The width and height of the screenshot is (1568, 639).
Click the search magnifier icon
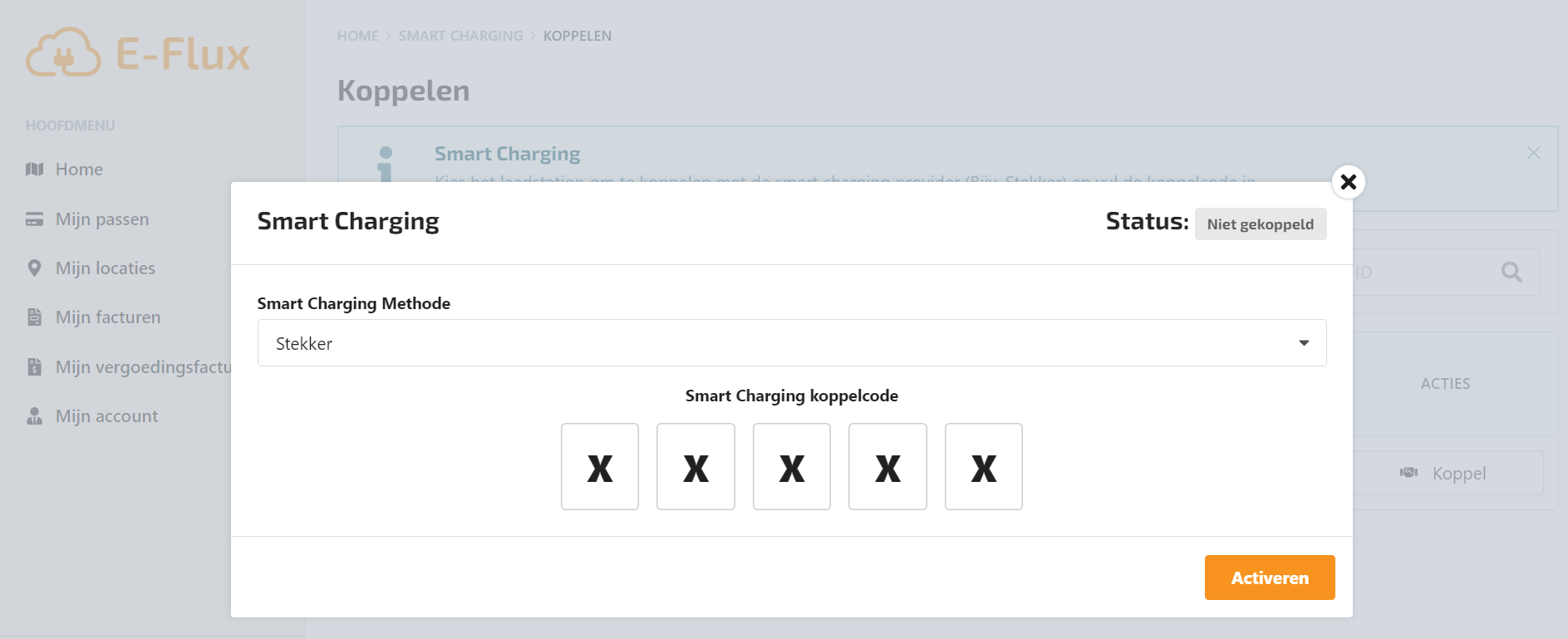pos(1511,272)
